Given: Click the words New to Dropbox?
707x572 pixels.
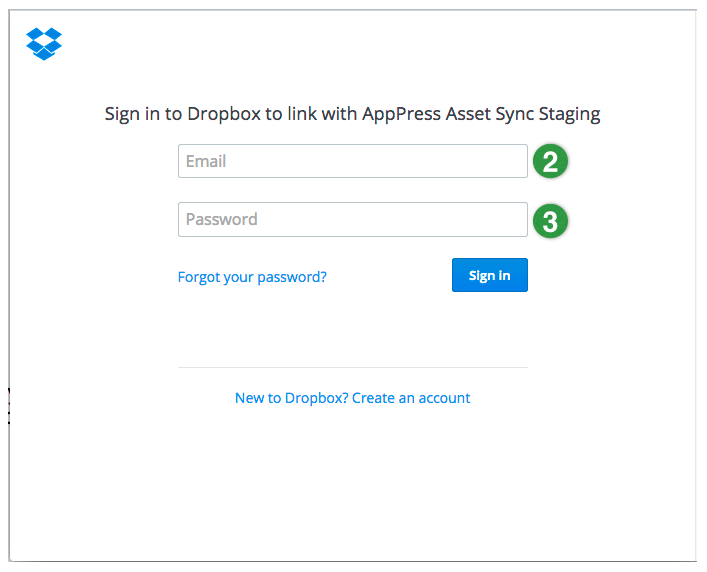Looking at the screenshot, I should (x=292, y=398).
